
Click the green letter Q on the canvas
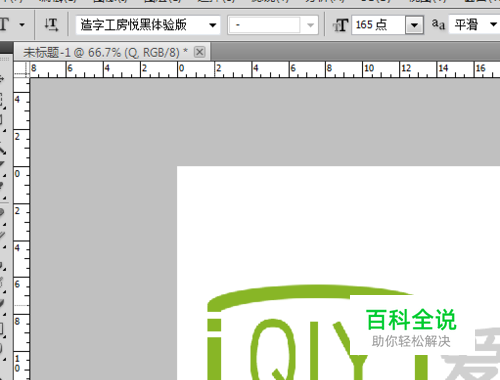coord(274,350)
